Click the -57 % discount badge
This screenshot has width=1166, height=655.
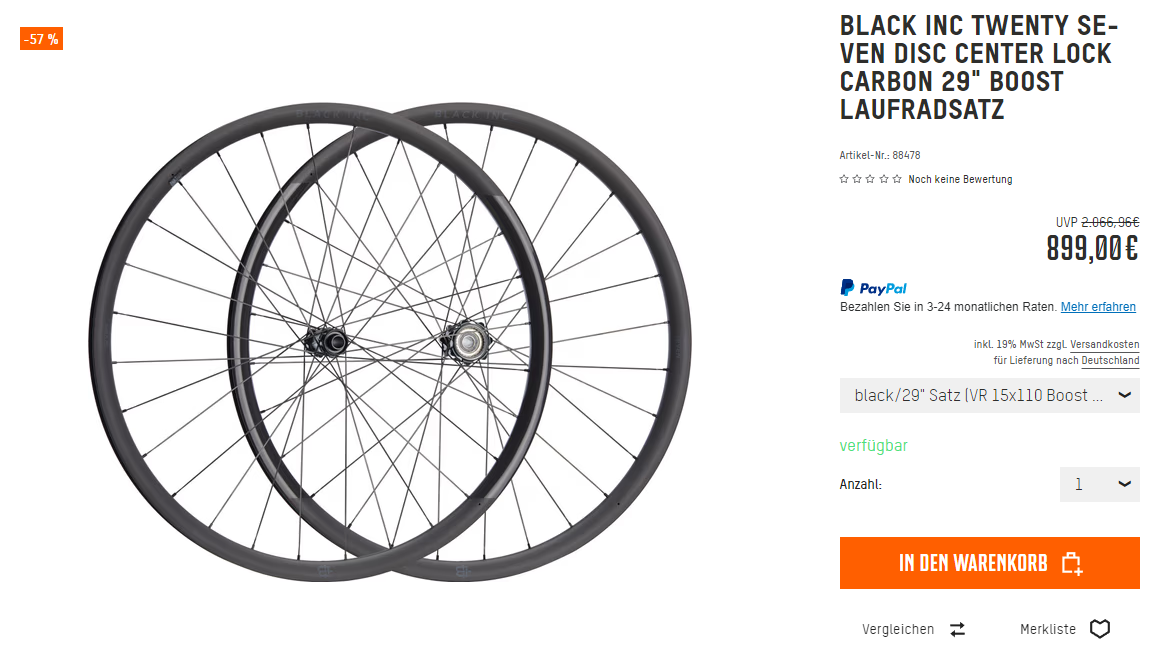click(41, 39)
